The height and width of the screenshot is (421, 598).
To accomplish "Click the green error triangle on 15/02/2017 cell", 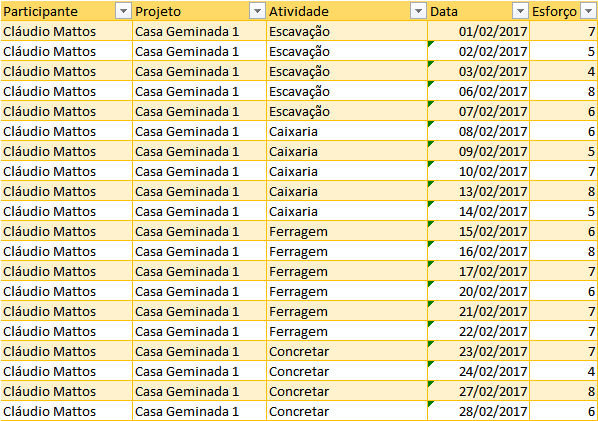I will 431,224.
